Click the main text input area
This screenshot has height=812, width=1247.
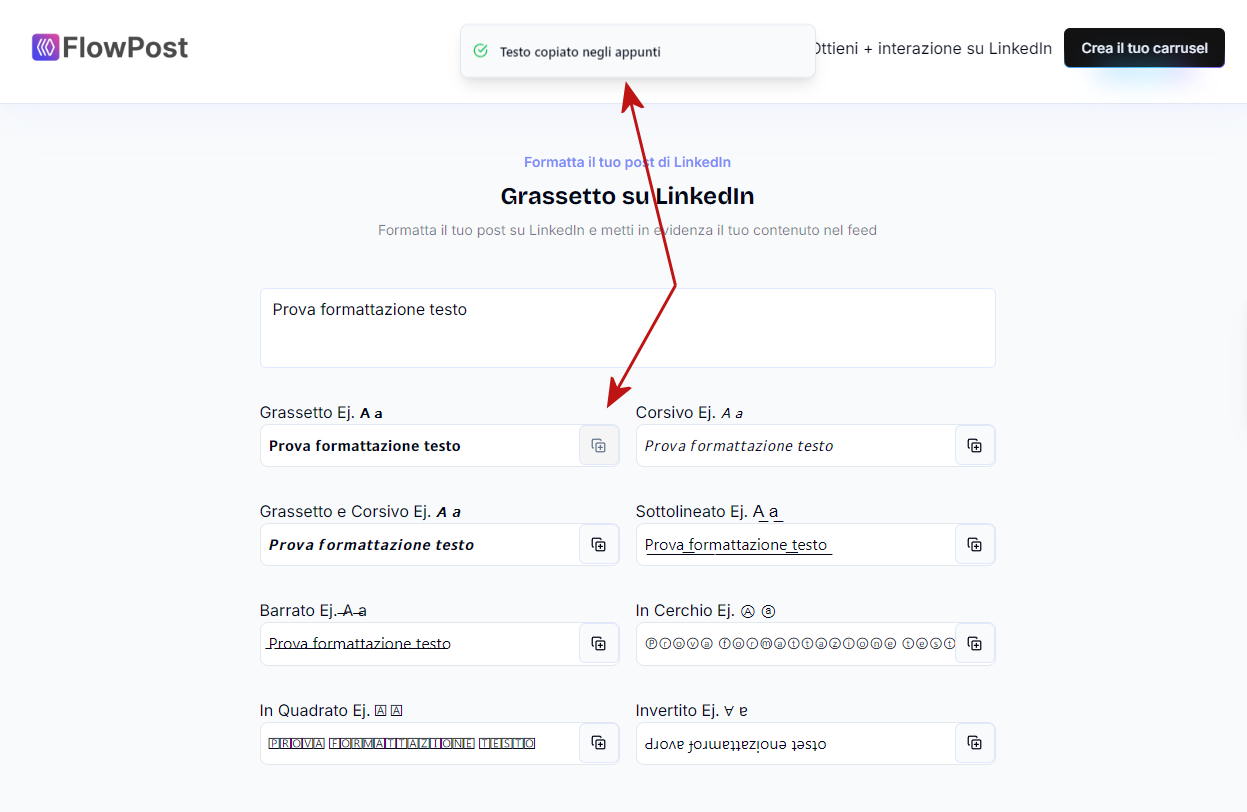pos(627,328)
